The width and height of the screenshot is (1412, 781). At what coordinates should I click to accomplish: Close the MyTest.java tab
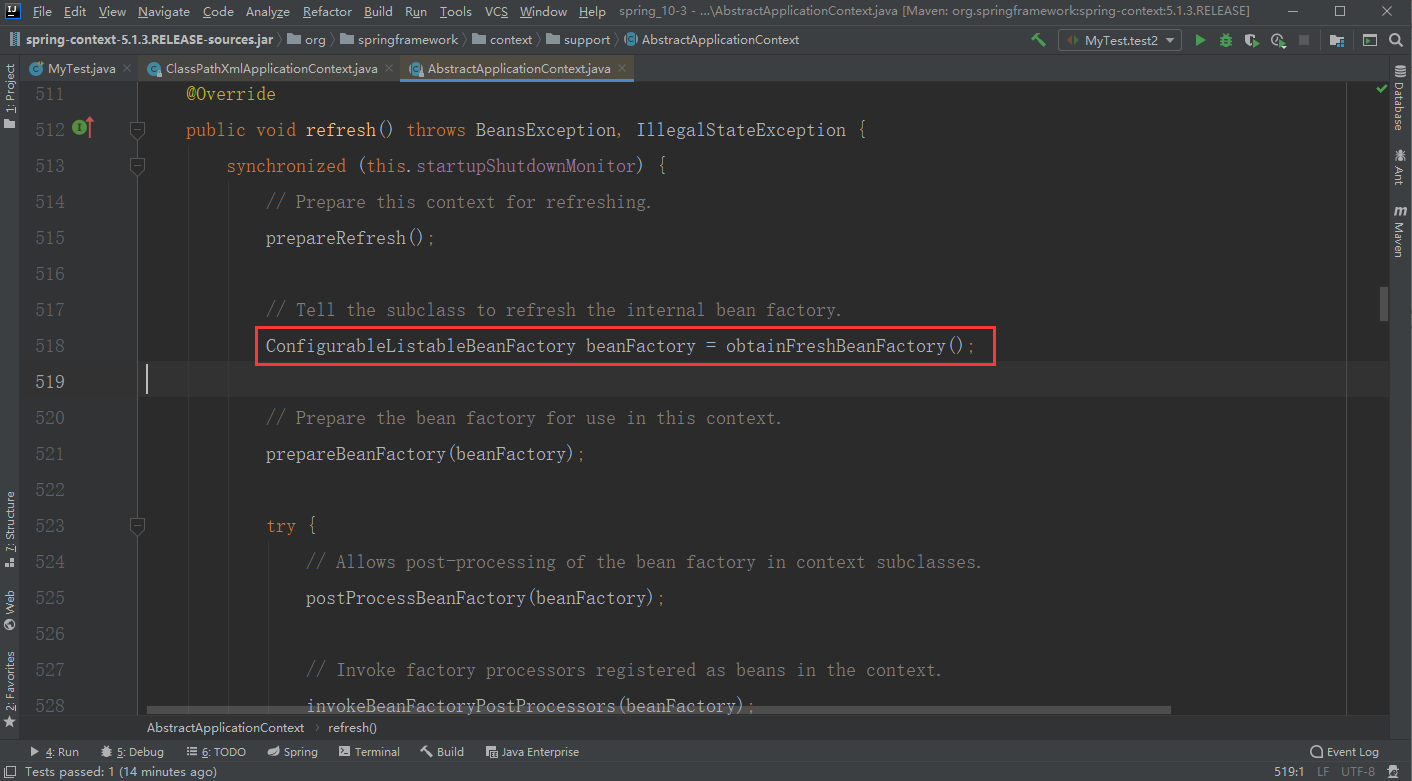[x=127, y=69]
